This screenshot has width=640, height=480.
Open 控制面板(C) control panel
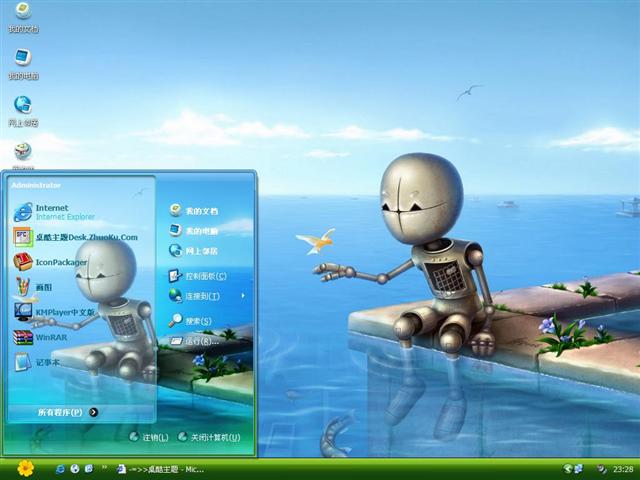pyautogui.click(x=198, y=276)
